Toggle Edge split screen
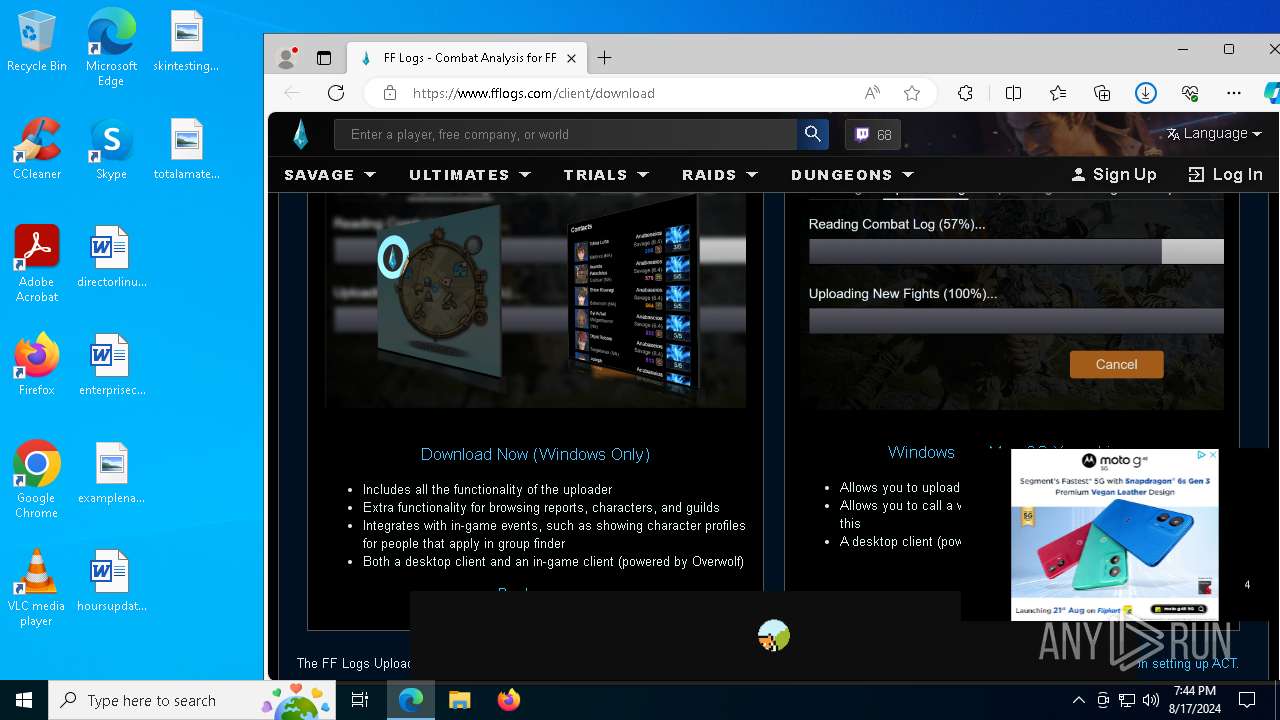Screen dimensions: 1280x720 click(1013, 93)
